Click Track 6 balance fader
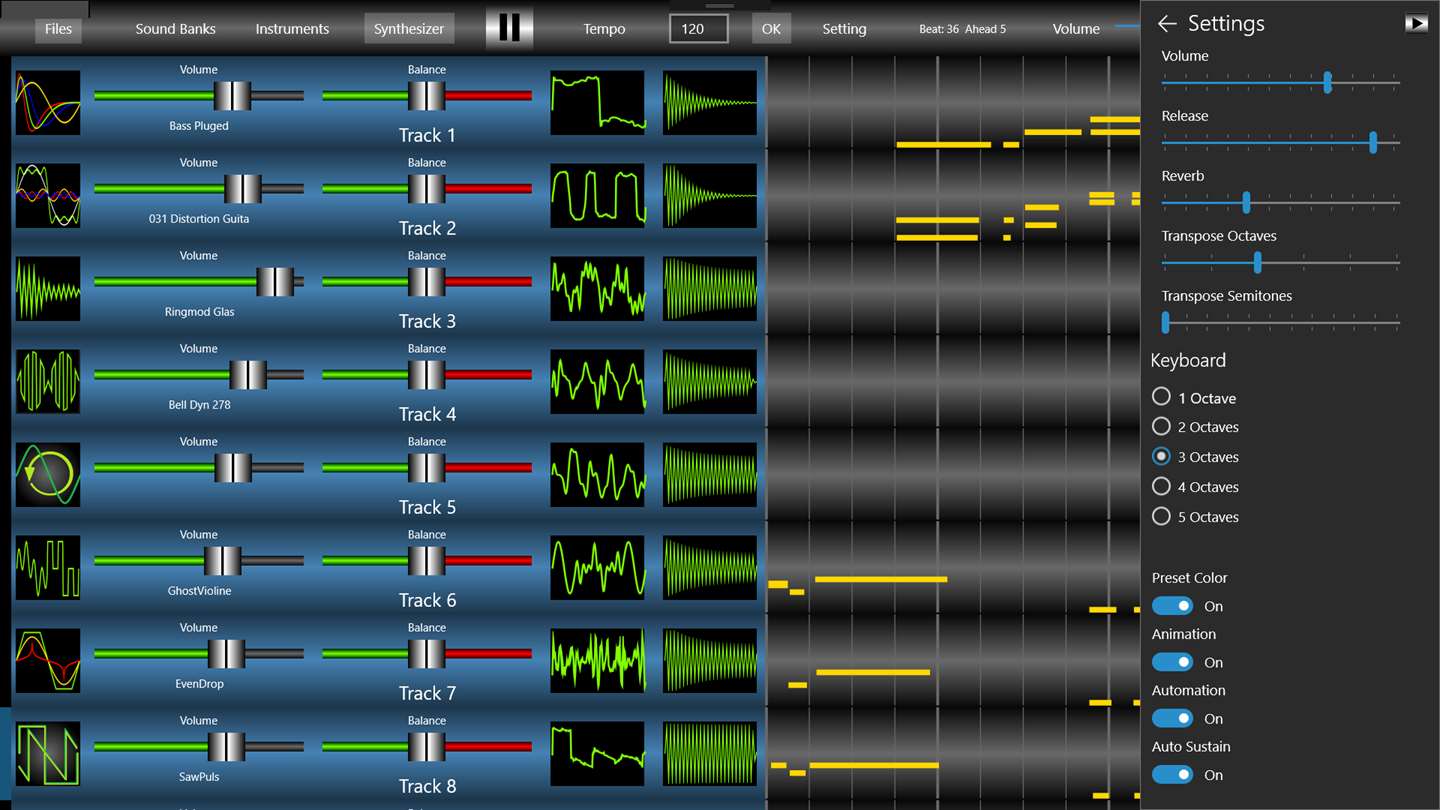Screen dimensions: 1440x810 point(427,561)
